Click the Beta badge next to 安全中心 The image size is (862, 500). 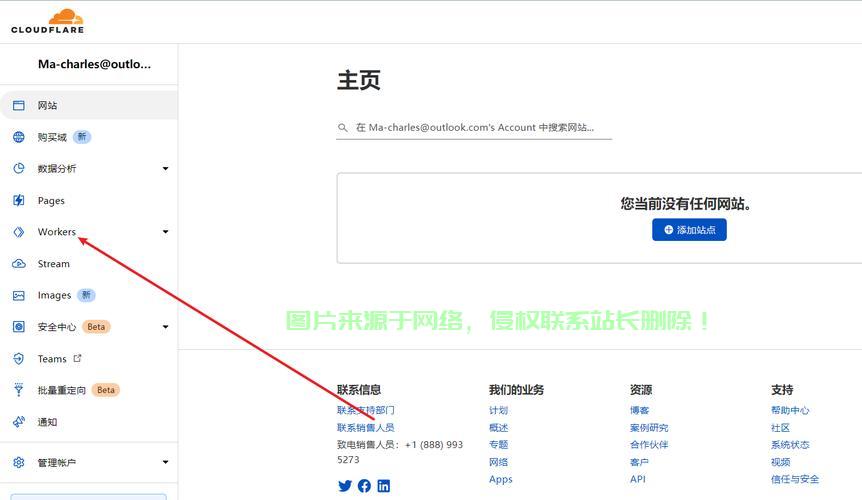coord(96,327)
